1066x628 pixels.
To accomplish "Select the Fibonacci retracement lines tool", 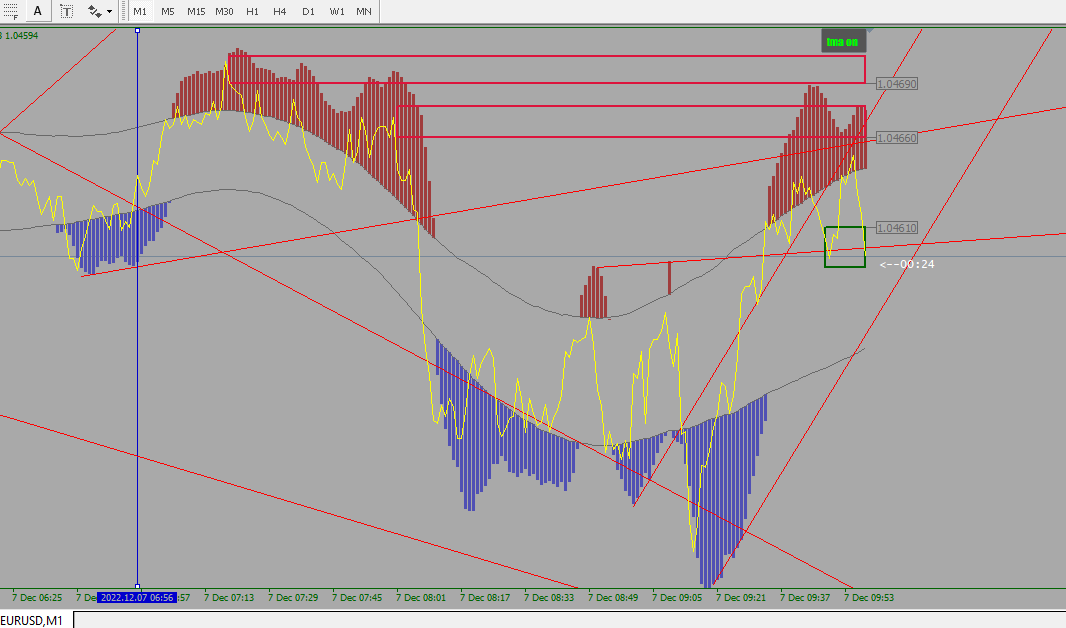I will coord(10,11).
